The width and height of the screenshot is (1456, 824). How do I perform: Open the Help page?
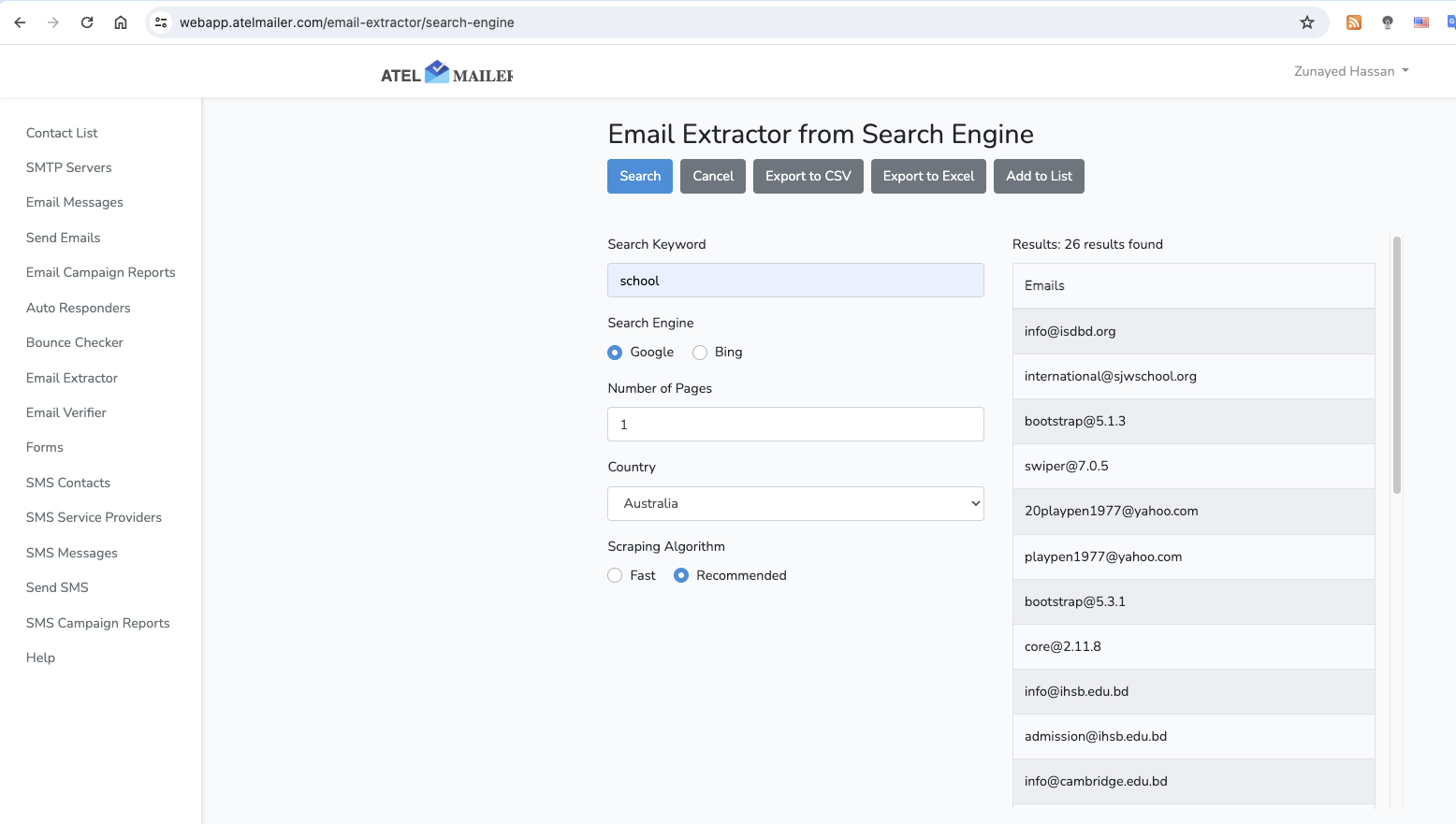pyautogui.click(x=41, y=658)
